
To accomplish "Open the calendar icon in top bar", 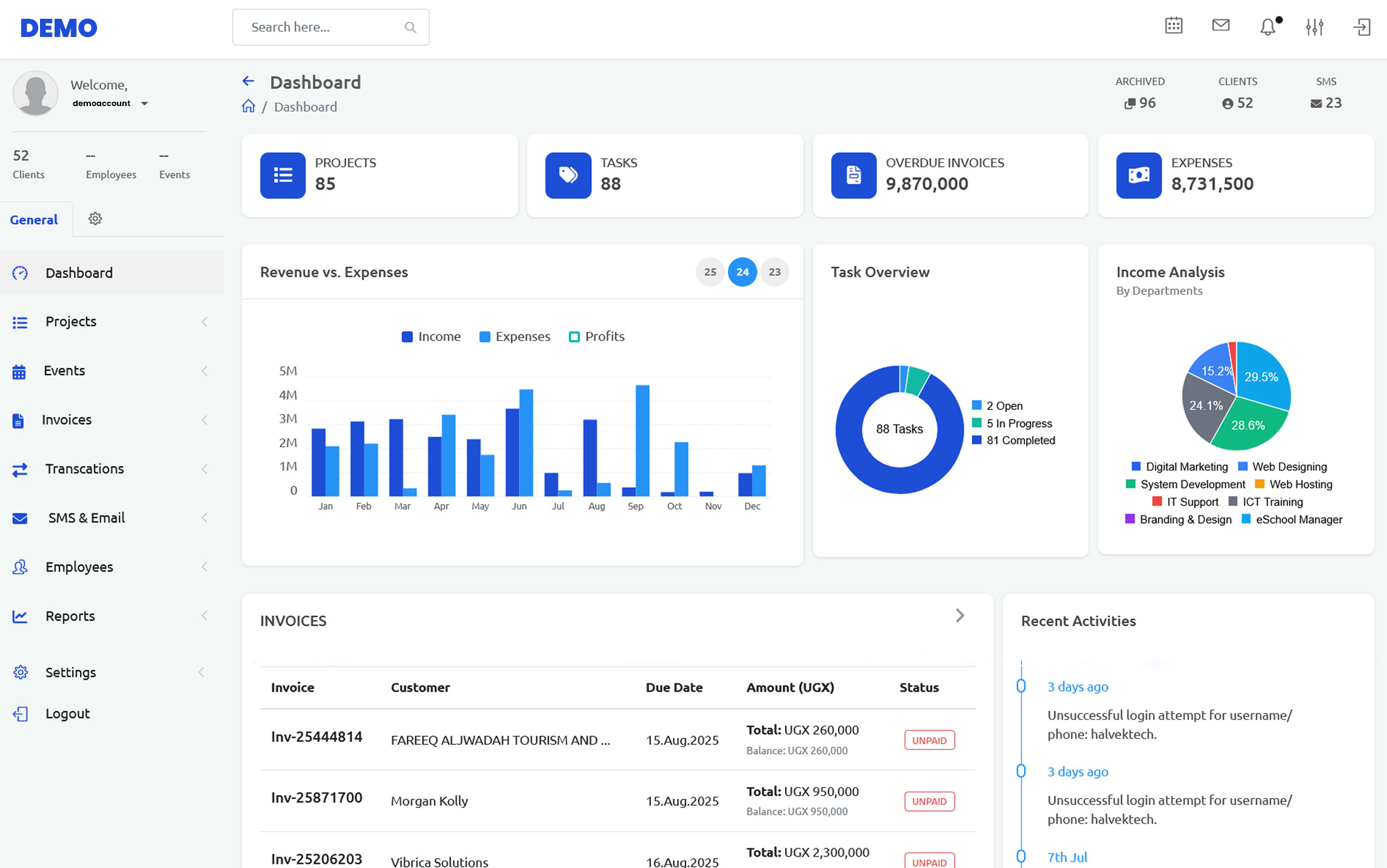I will 1174,26.
